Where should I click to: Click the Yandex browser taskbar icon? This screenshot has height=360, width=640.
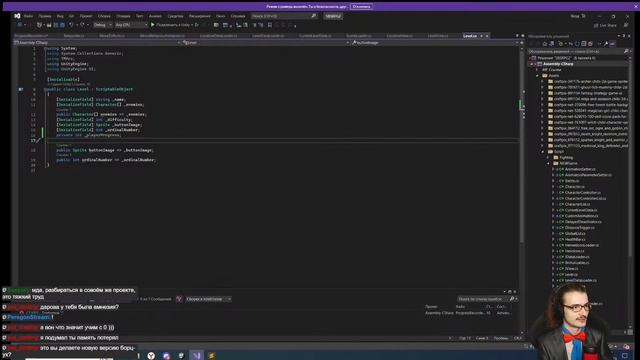point(151,356)
